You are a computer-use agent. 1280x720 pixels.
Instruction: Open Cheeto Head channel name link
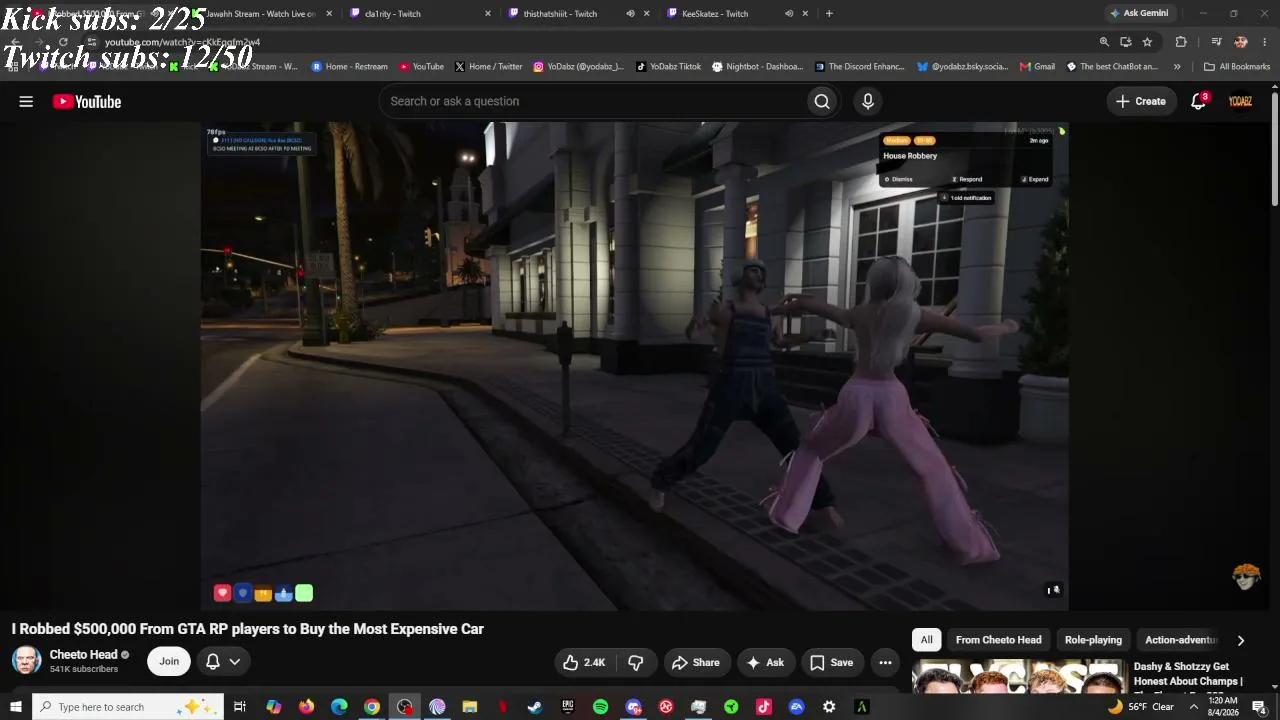coord(84,655)
